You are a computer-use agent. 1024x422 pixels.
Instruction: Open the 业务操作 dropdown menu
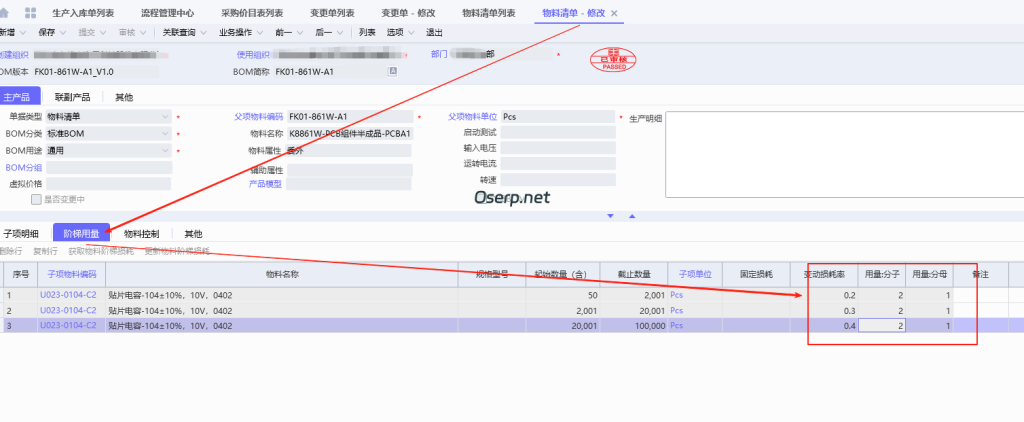(x=241, y=33)
